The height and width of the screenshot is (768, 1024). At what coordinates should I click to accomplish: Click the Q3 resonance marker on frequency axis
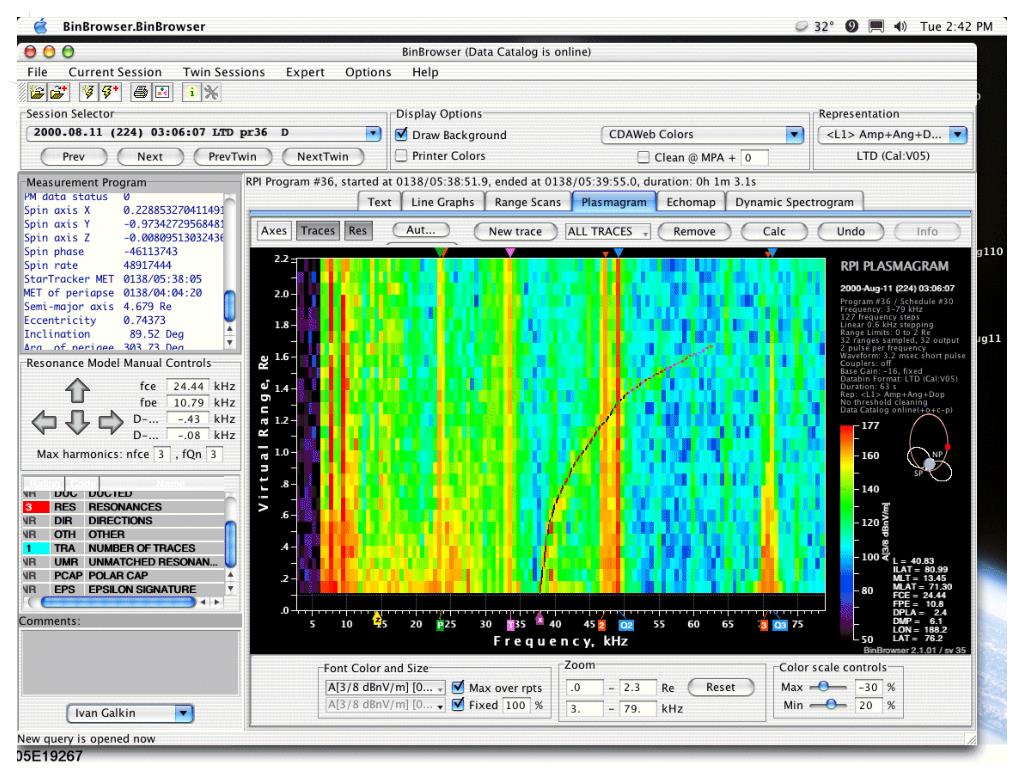coord(780,625)
